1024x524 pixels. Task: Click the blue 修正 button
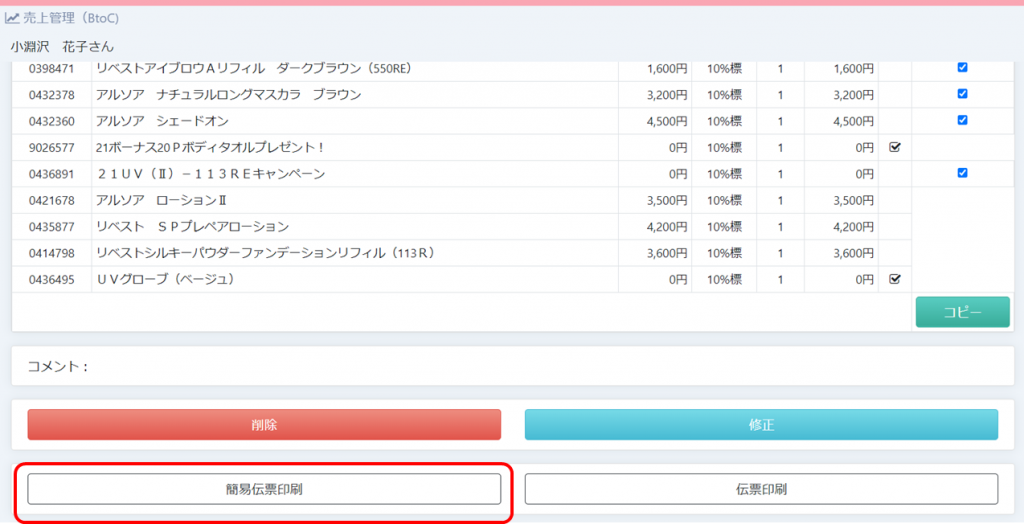761,424
